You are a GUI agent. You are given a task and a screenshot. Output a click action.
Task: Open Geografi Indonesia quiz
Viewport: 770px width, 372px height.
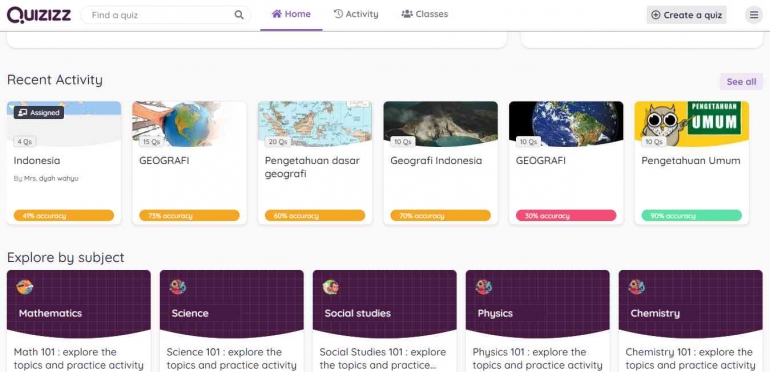pos(436,160)
